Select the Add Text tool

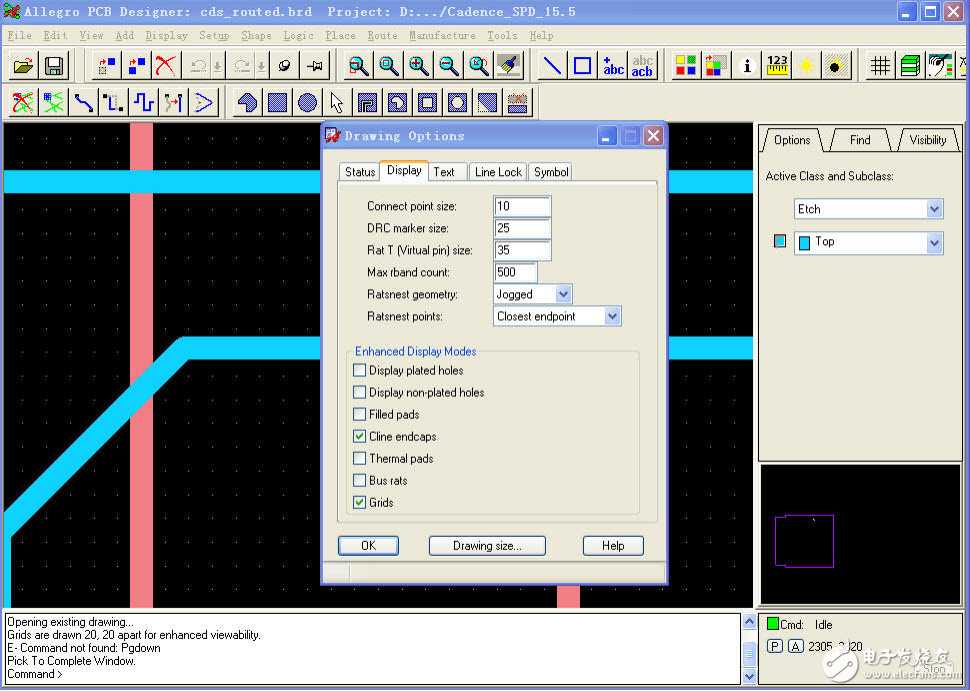[612, 66]
